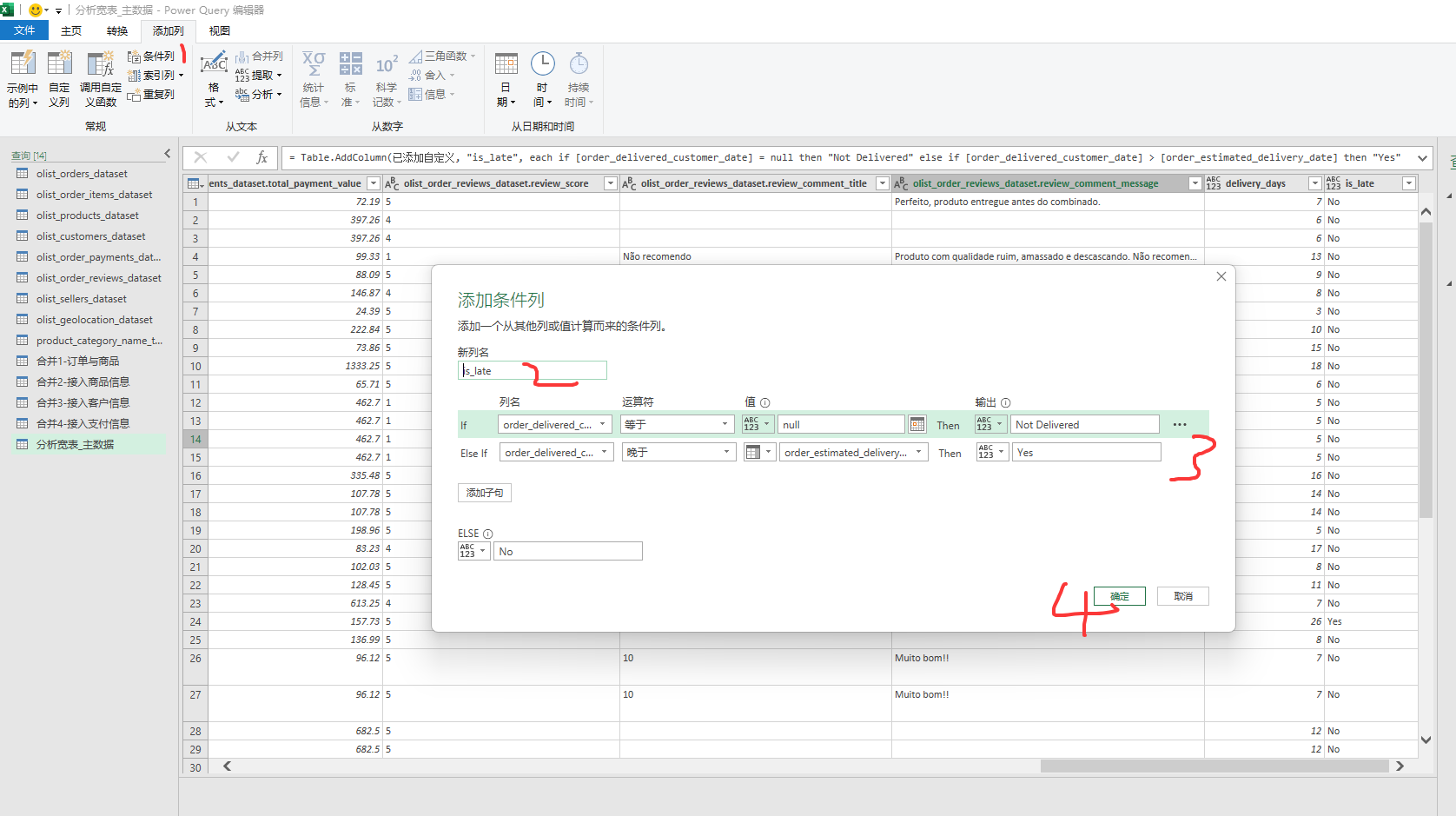Open the 文件 (File) tab

coord(24,30)
